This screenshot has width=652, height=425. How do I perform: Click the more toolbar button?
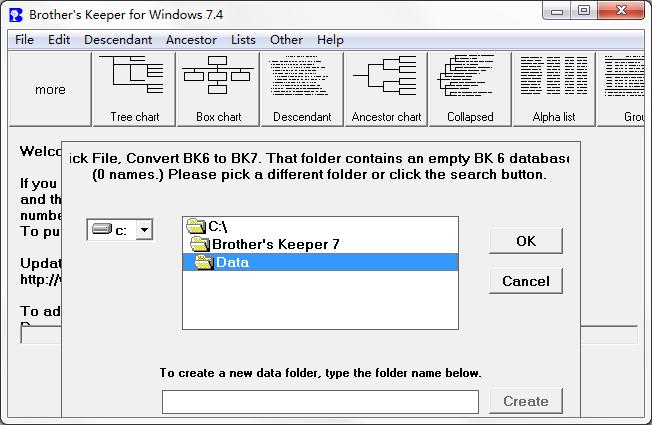click(x=50, y=89)
